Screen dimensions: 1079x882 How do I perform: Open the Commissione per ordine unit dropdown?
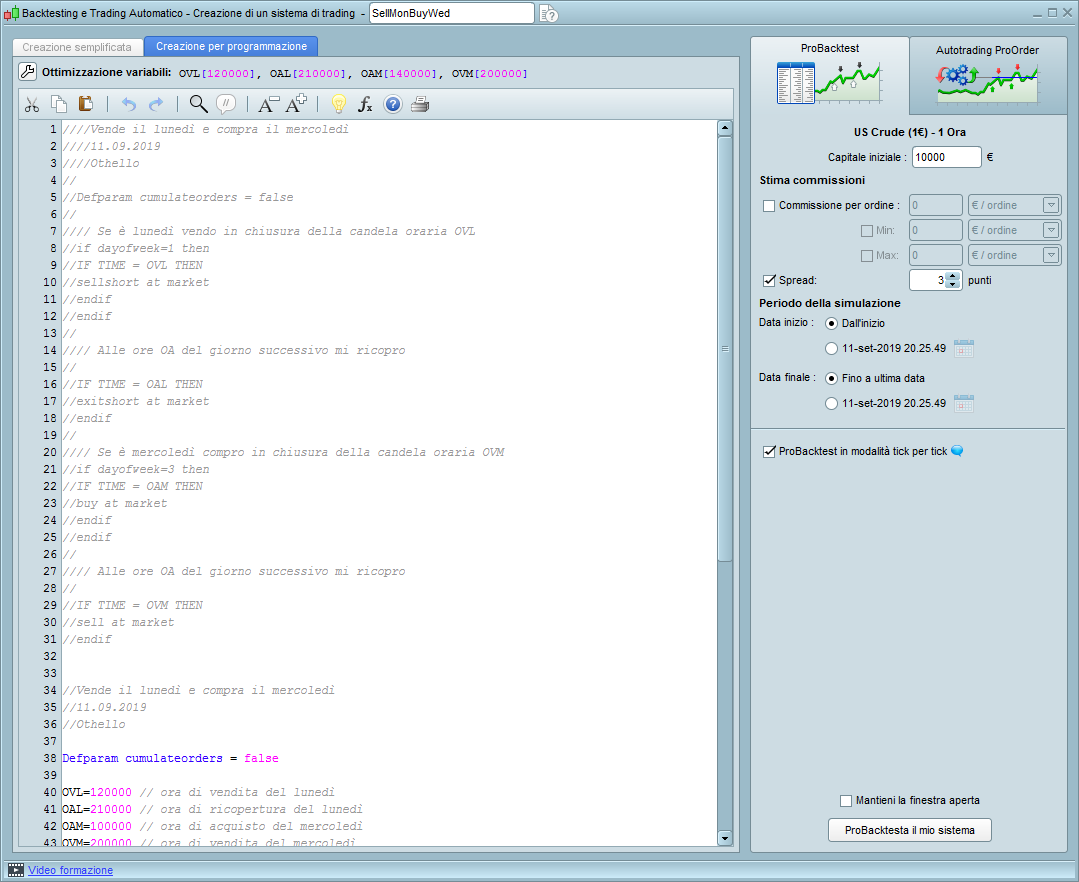pos(1050,205)
